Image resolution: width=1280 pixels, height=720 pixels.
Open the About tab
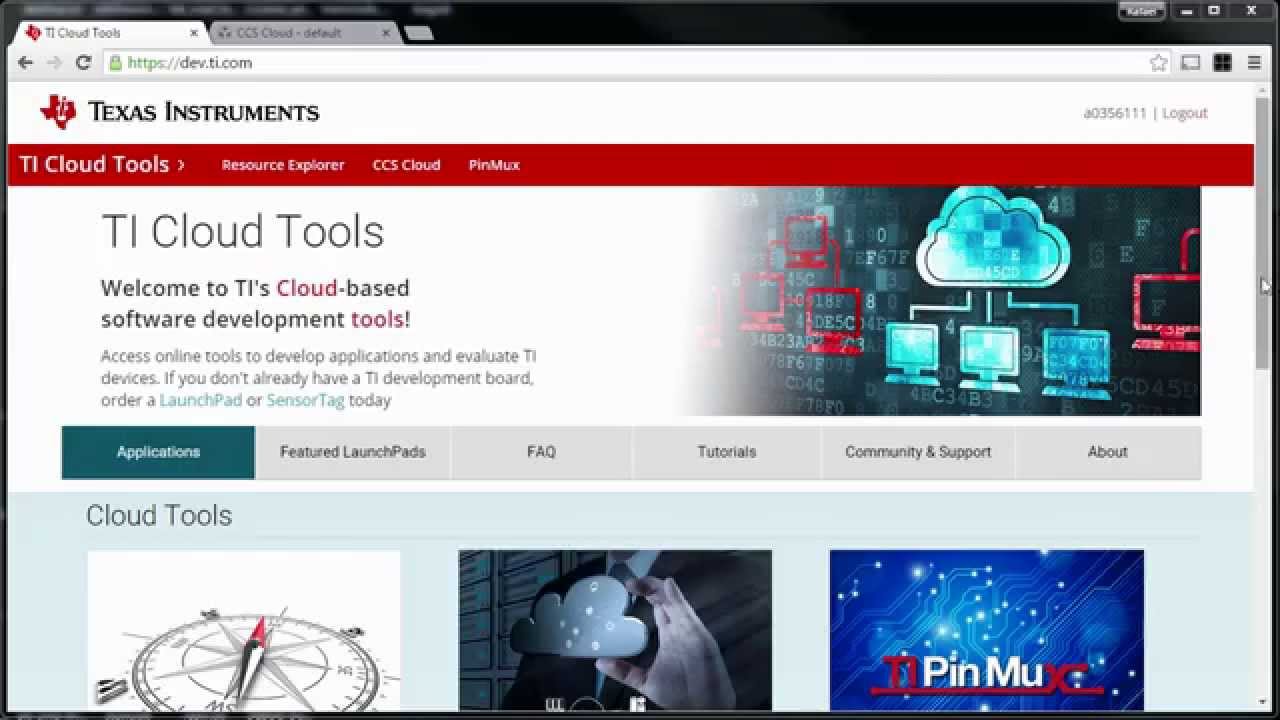pyautogui.click(x=1108, y=452)
